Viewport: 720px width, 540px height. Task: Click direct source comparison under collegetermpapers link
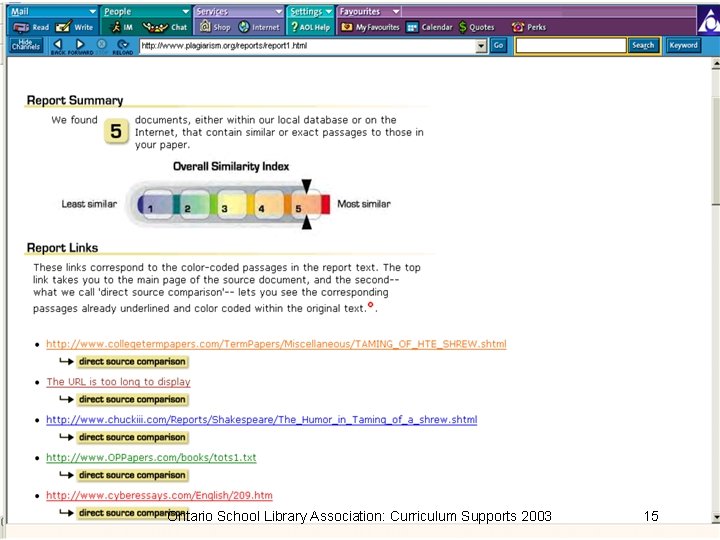(x=132, y=362)
